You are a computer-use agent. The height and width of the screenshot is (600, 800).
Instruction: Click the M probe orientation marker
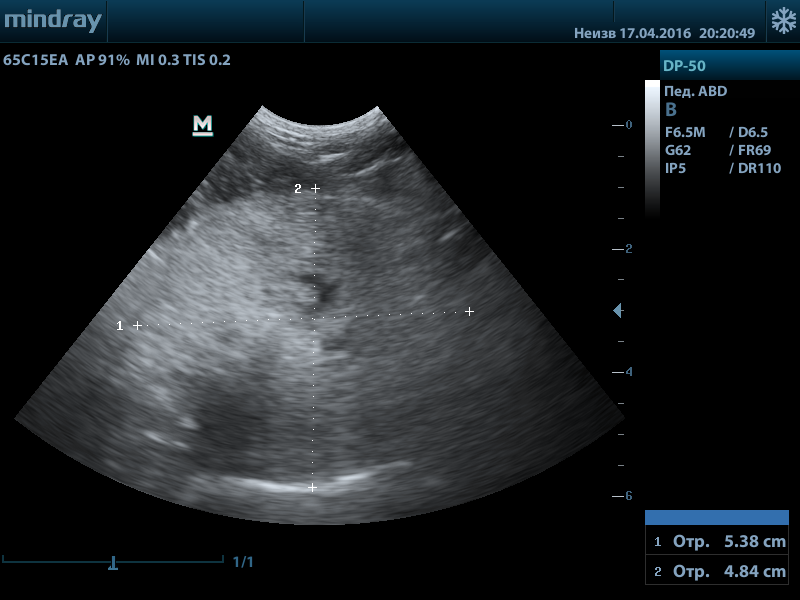coord(203,125)
